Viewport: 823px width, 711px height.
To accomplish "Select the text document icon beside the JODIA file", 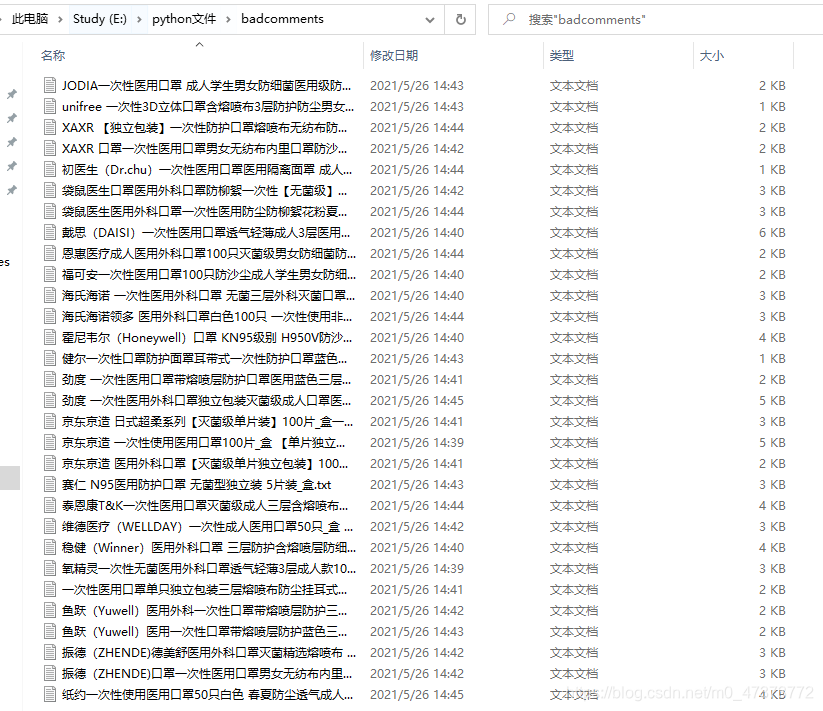I will [50, 86].
